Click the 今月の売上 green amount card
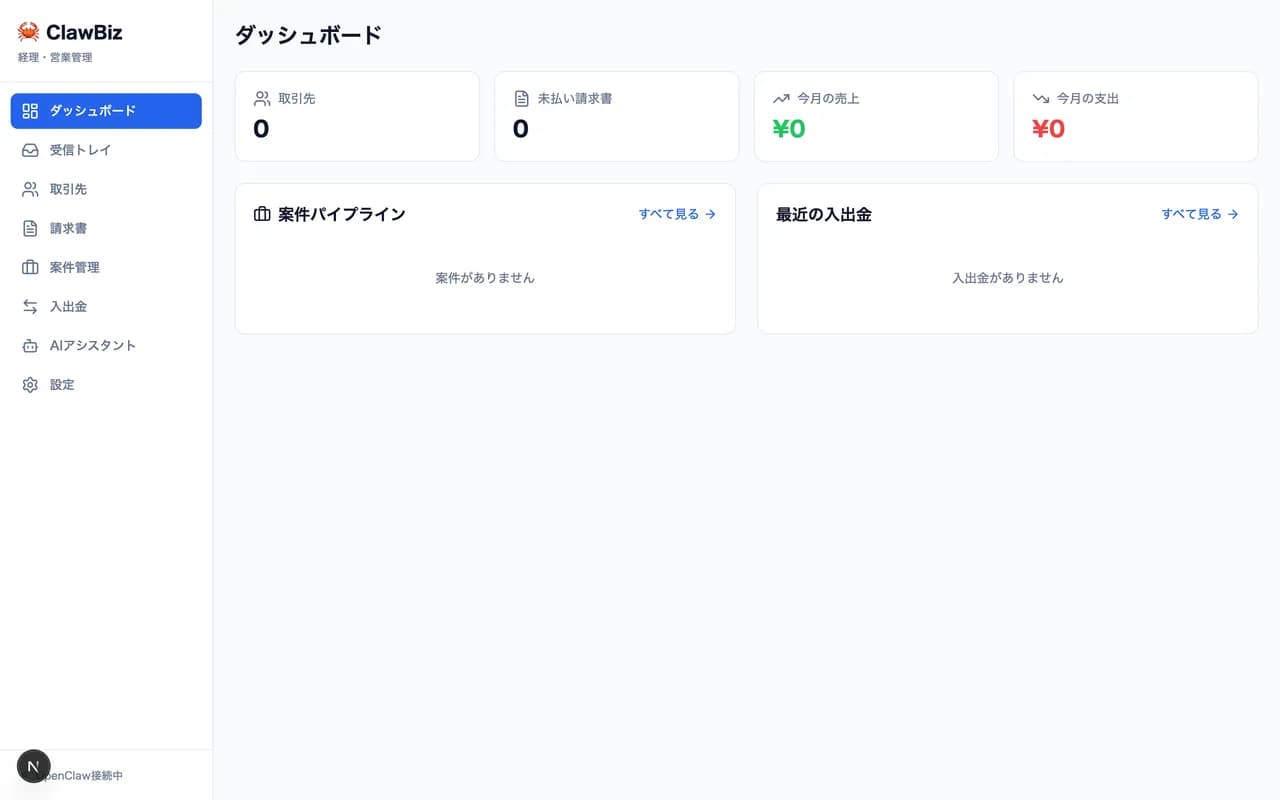Image resolution: width=1280 pixels, height=800 pixels. 876,116
